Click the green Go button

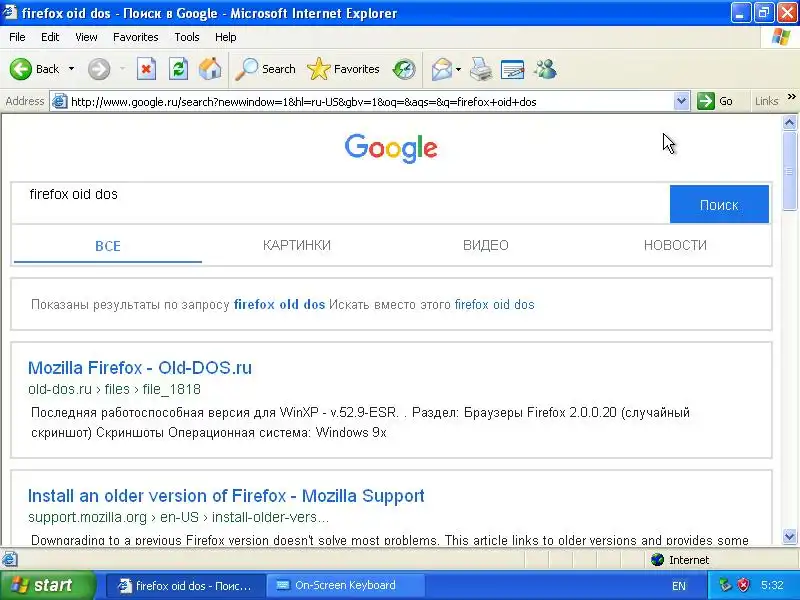(716, 102)
